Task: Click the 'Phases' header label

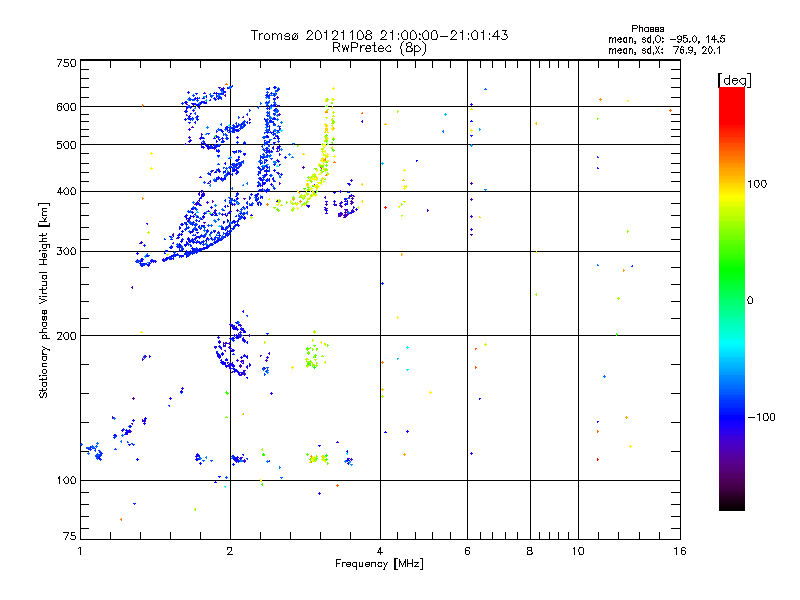Action: (647, 29)
